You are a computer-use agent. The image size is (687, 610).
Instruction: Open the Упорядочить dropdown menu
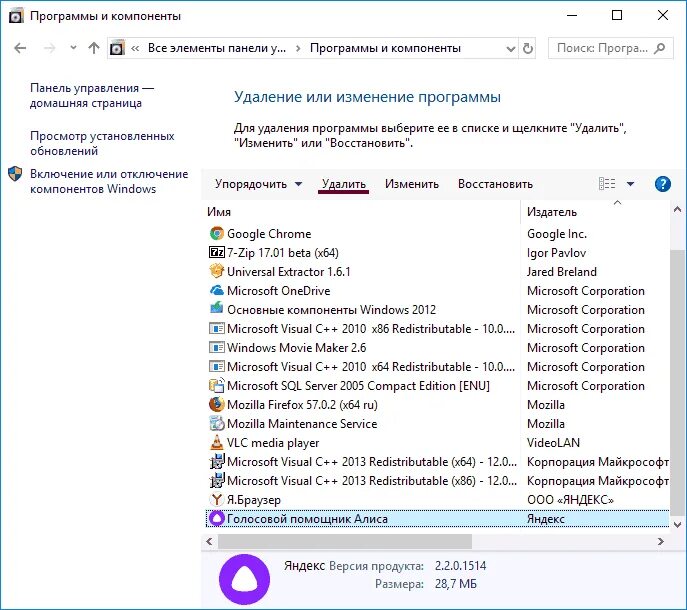tap(259, 184)
